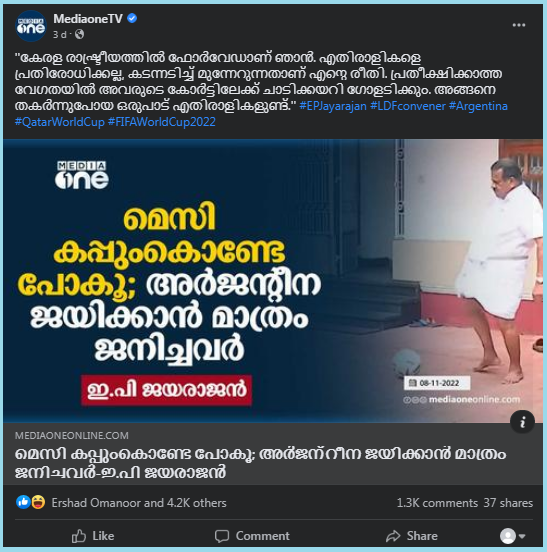Viewport: 547px width, 552px height.
Task: Click the thumbs-up Like button
Action: tap(93, 536)
